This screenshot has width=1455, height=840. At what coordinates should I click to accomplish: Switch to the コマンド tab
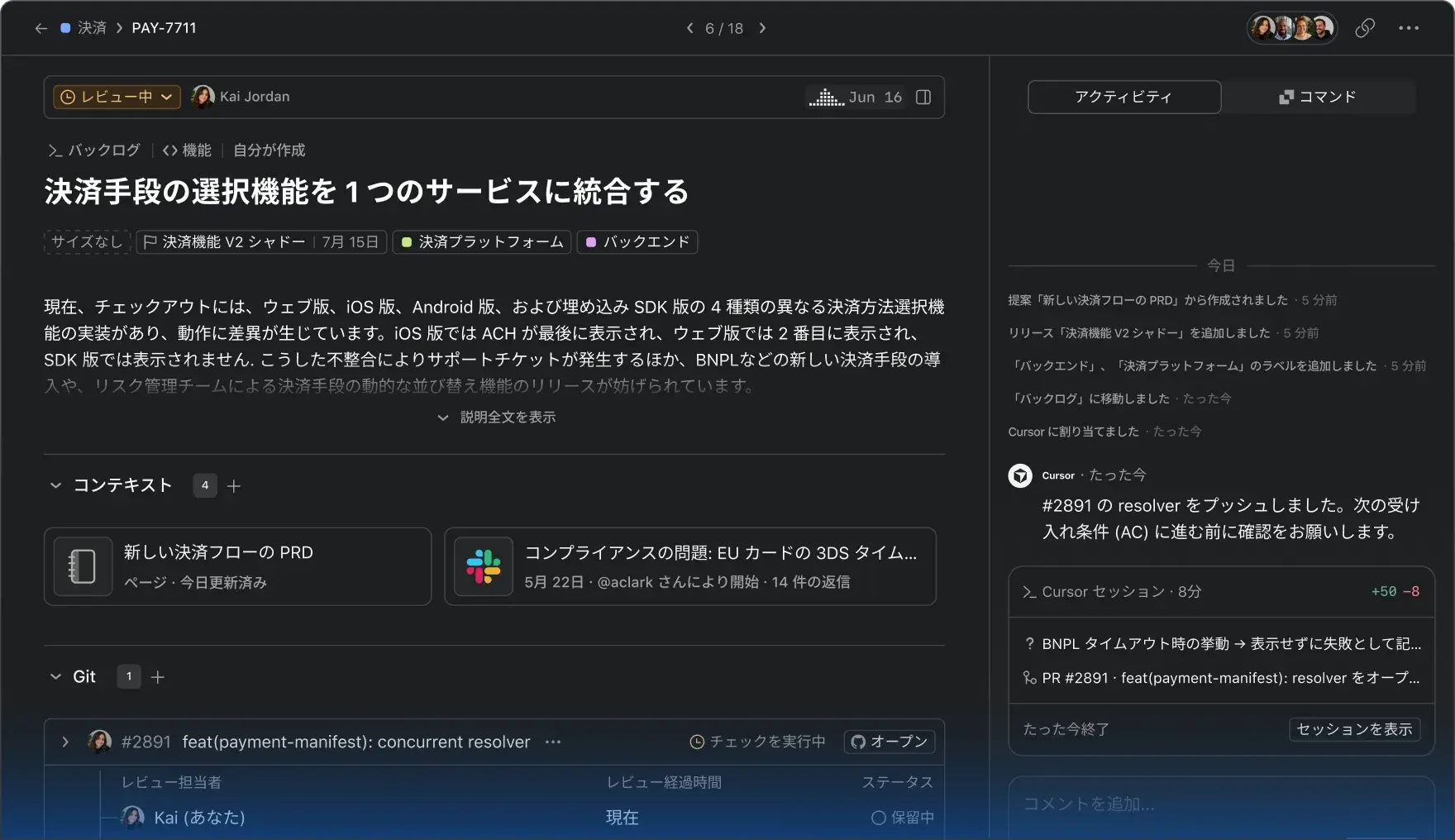[1318, 97]
